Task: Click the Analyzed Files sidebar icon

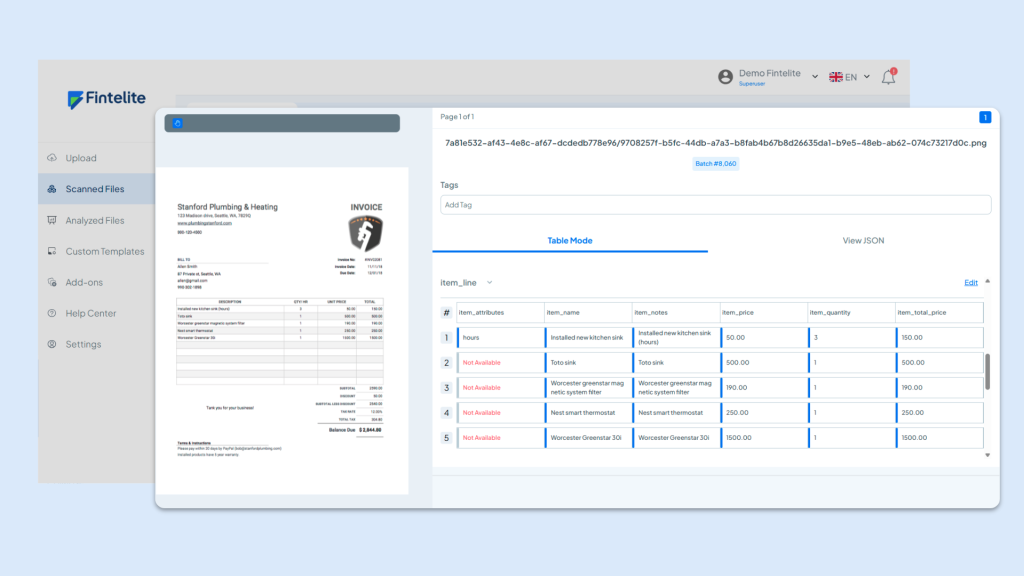Action: pos(52,220)
